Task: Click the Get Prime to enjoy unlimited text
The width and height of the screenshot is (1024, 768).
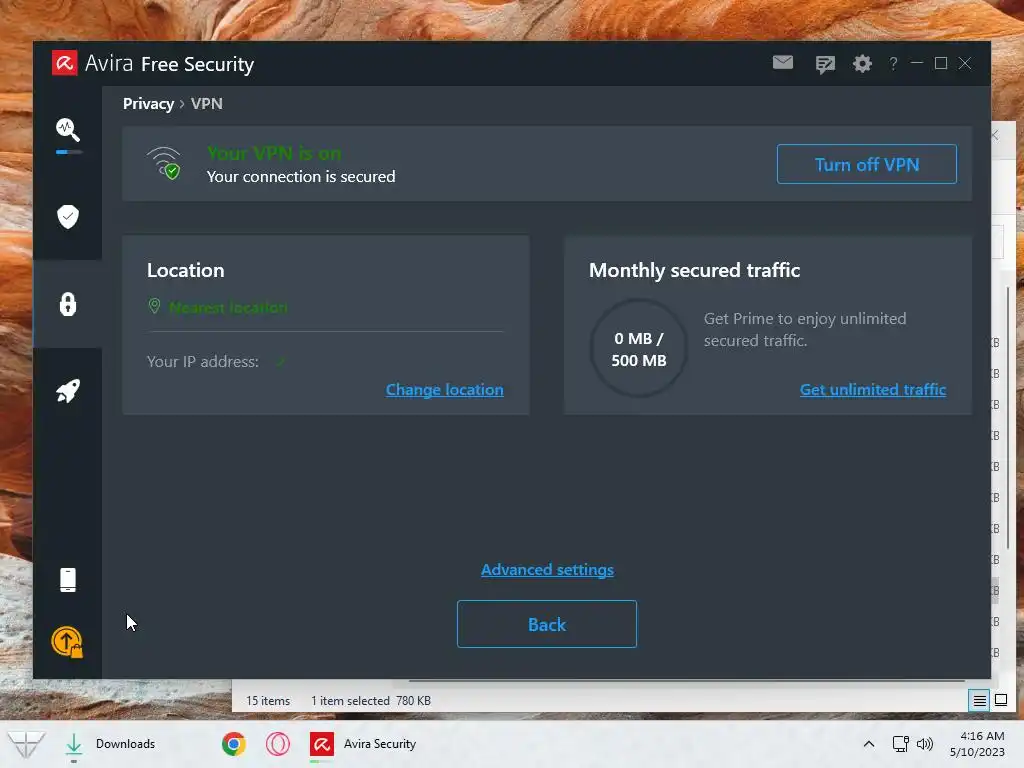Action: [805, 330]
